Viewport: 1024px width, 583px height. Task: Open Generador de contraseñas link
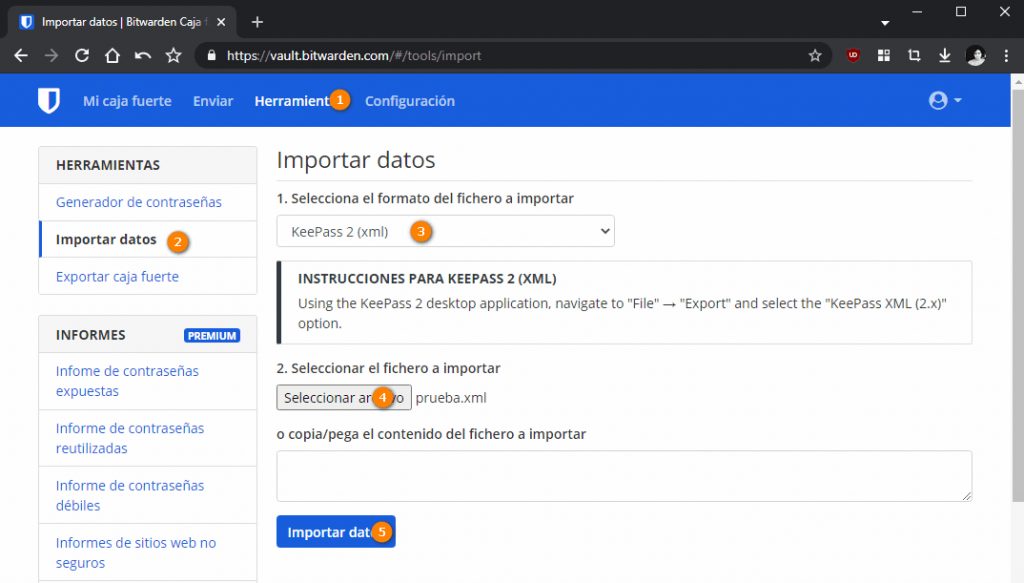coord(138,202)
